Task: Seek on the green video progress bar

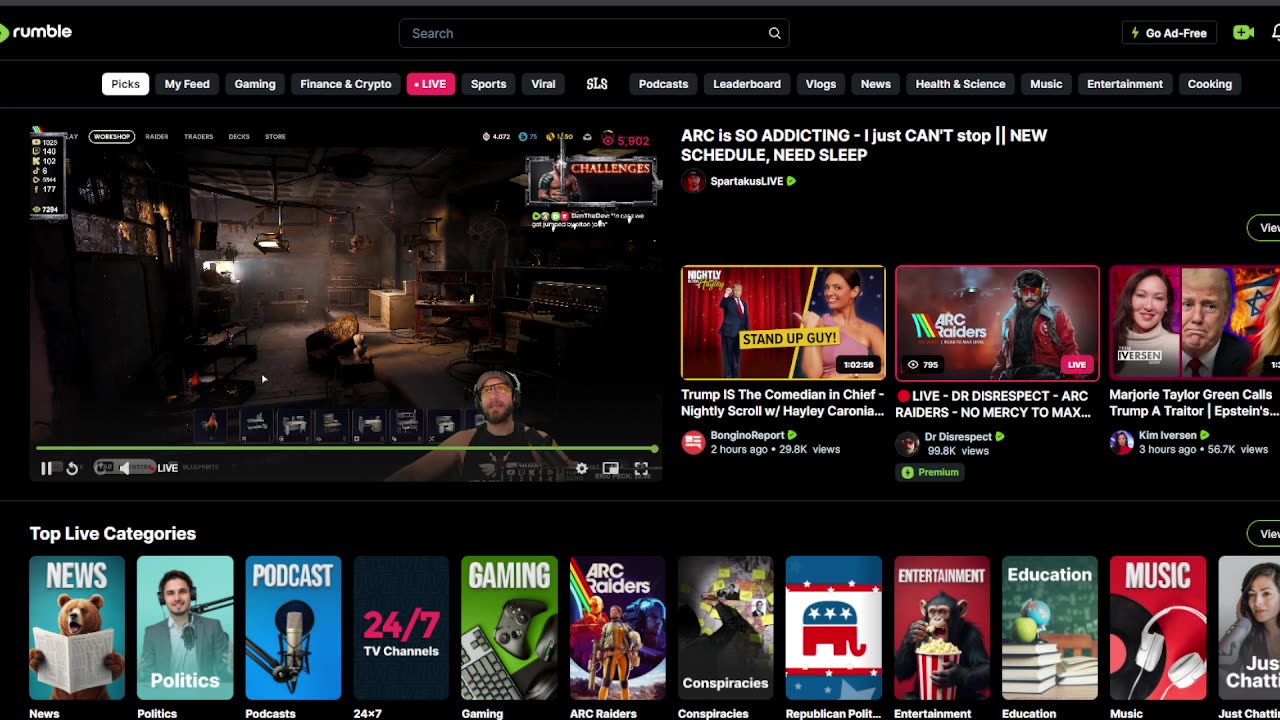Action: pyautogui.click(x=347, y=449)
